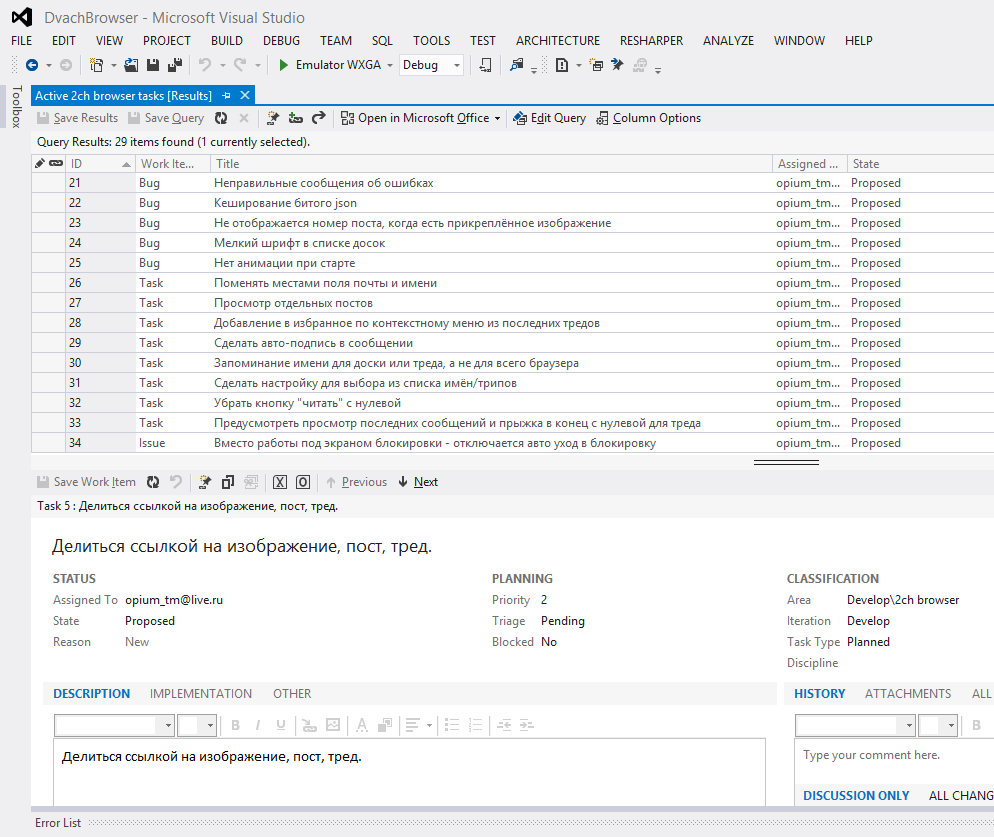Toggle bullet list in description toolbar
The height and width of the screenshot is (837, 994).
pyautogui.click(x=452, y=725)
